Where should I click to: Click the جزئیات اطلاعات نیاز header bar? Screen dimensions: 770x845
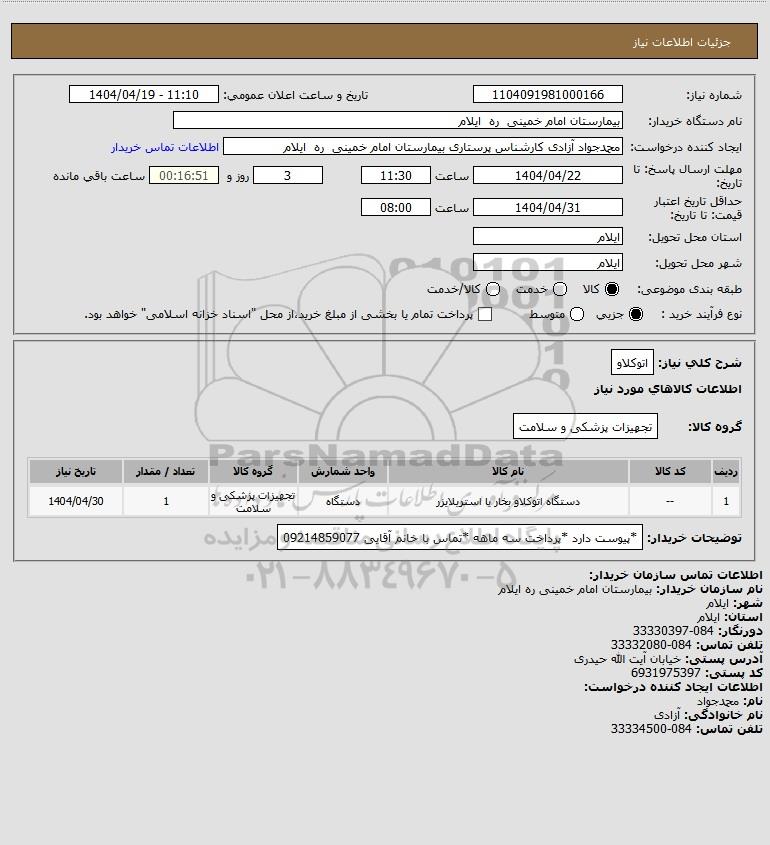pyautogui.click(x=384, y=41)
